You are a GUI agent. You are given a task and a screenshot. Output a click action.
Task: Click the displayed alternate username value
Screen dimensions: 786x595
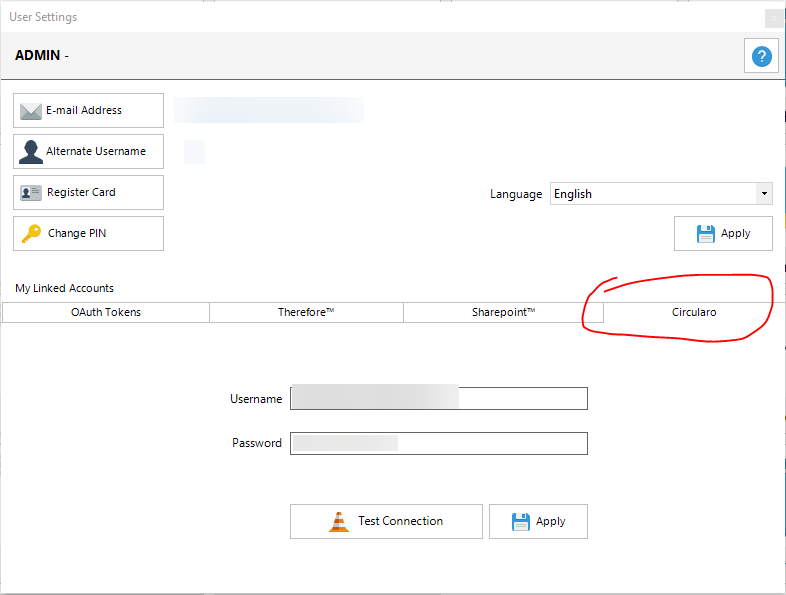(194, 152)
